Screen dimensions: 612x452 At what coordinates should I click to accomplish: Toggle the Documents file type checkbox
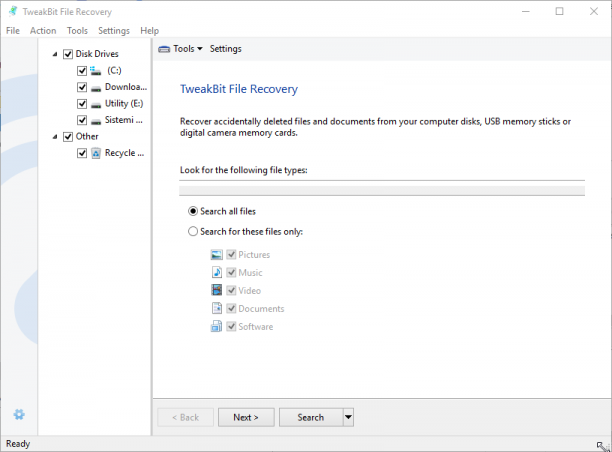click(x=231, y=308)
